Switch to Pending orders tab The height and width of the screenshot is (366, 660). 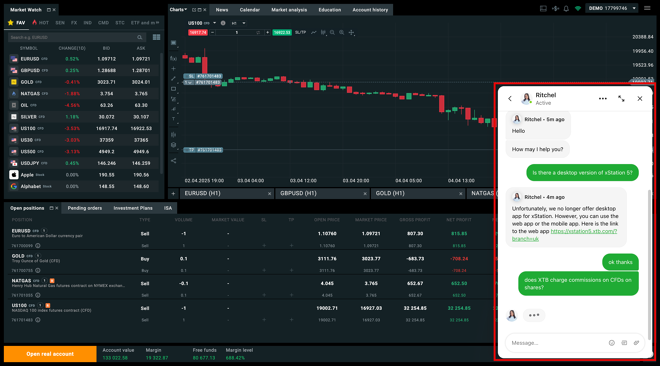click(x=85, y=208)
